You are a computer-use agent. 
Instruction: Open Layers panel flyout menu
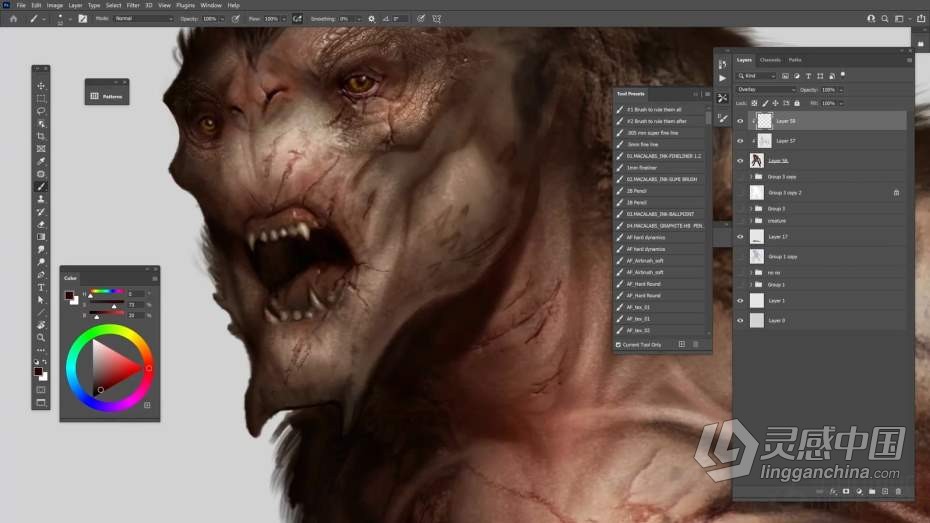pyautogui.click(x=909, y=60)
